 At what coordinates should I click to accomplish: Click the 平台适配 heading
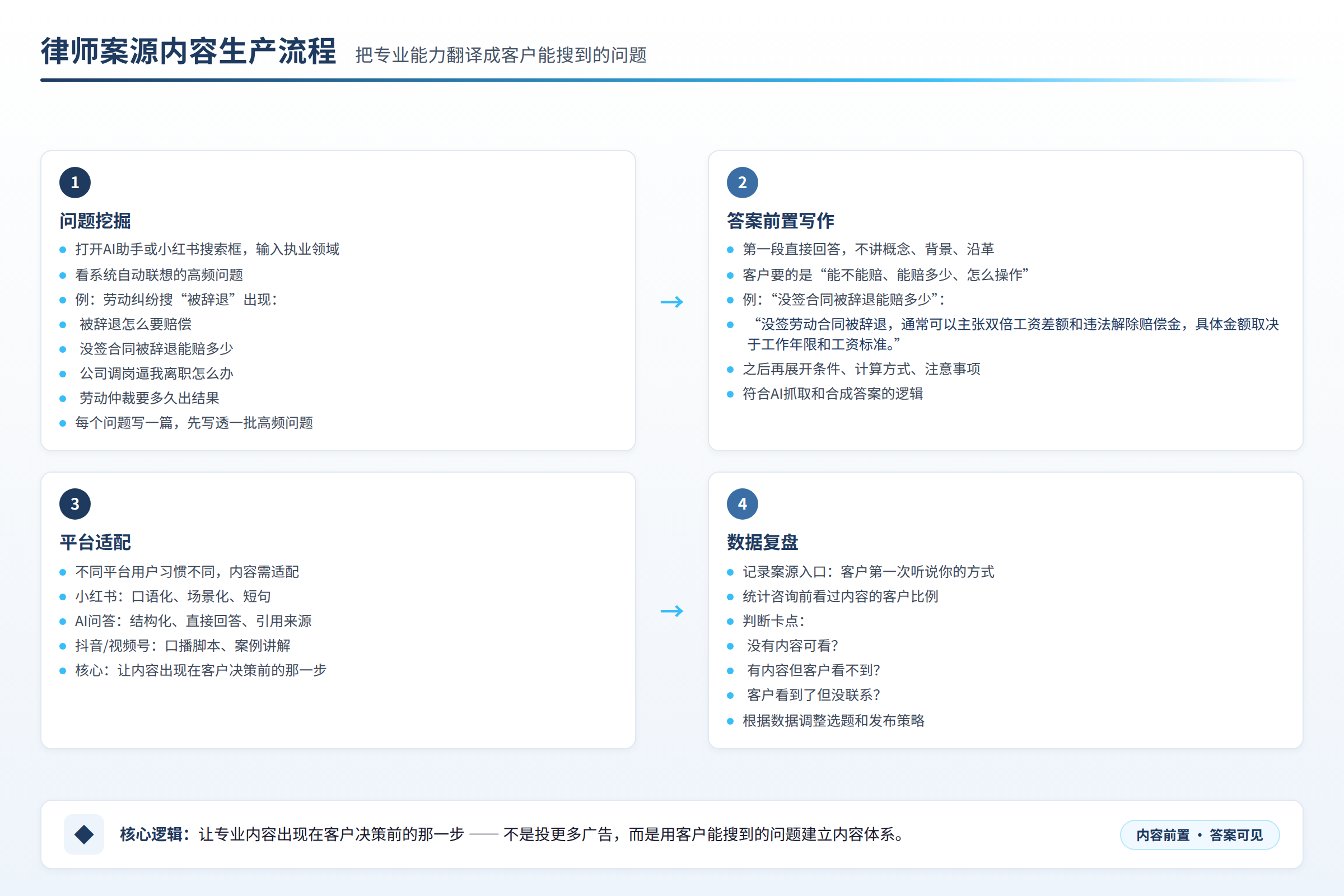coord(95,542)
